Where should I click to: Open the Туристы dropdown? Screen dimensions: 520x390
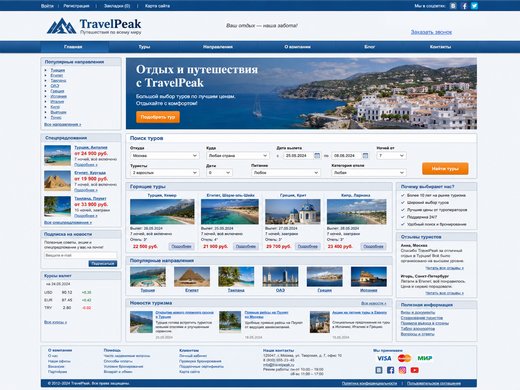click(x=165, y=173)
